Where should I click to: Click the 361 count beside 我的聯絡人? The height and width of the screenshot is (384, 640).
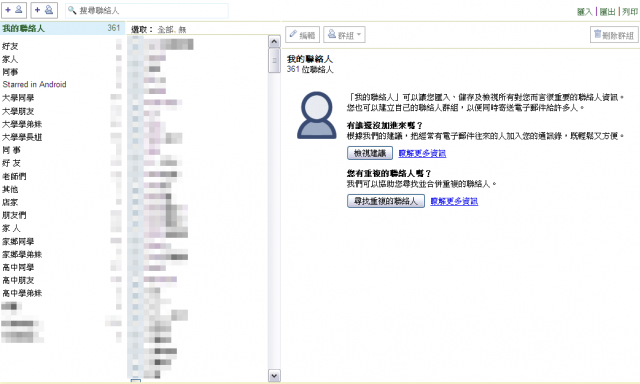114,28
